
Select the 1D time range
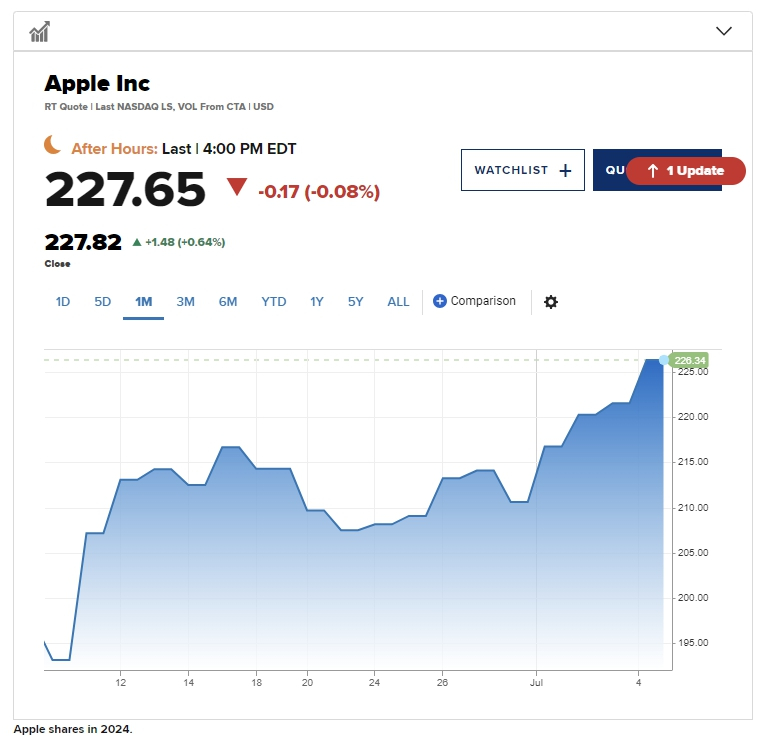[x=63, y=302]
